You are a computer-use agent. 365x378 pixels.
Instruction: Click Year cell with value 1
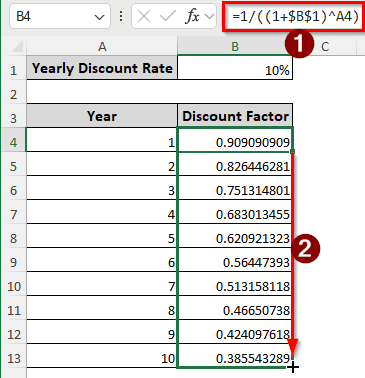point(102,140)
